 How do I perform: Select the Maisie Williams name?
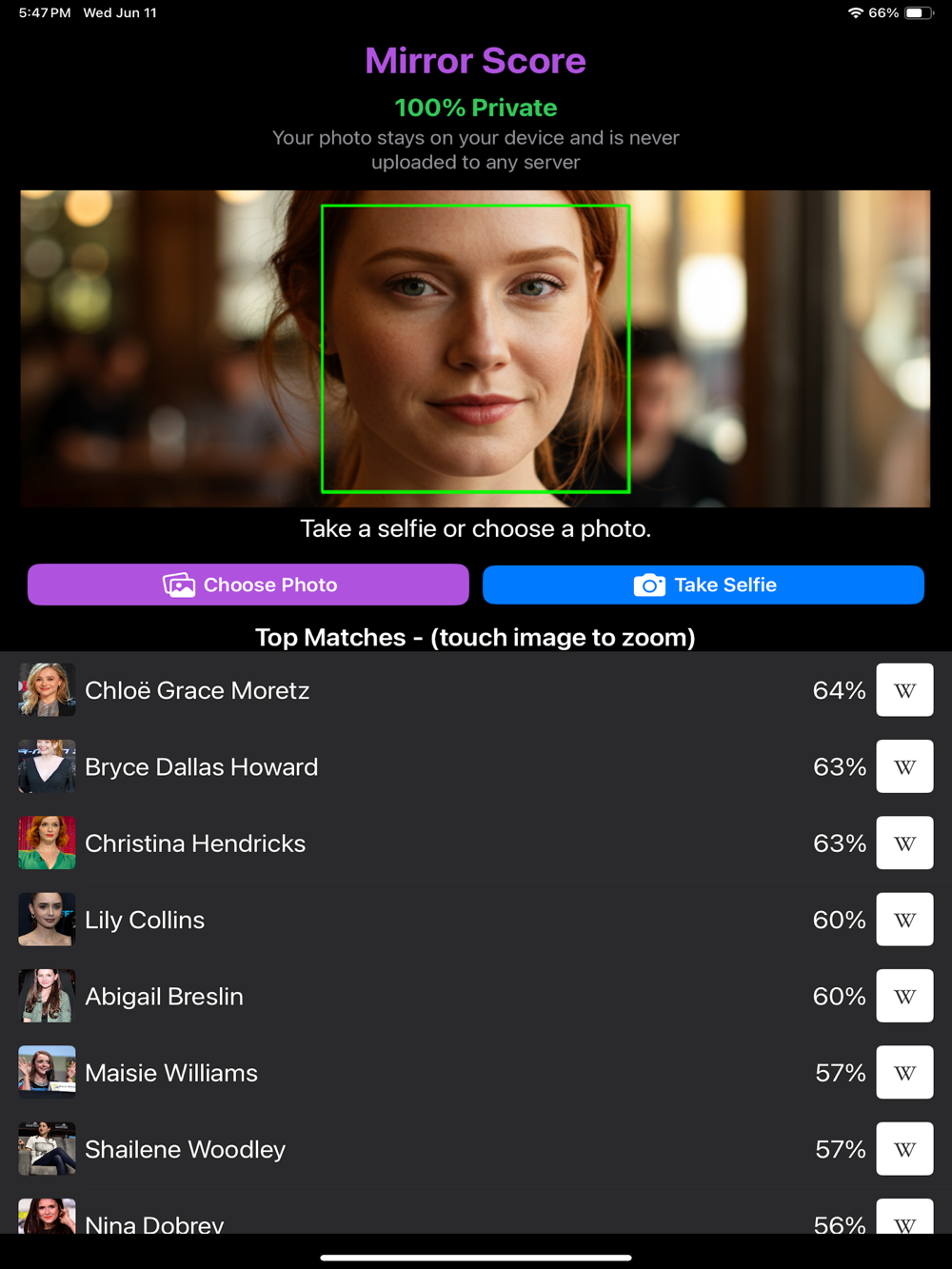(171, 1073)
